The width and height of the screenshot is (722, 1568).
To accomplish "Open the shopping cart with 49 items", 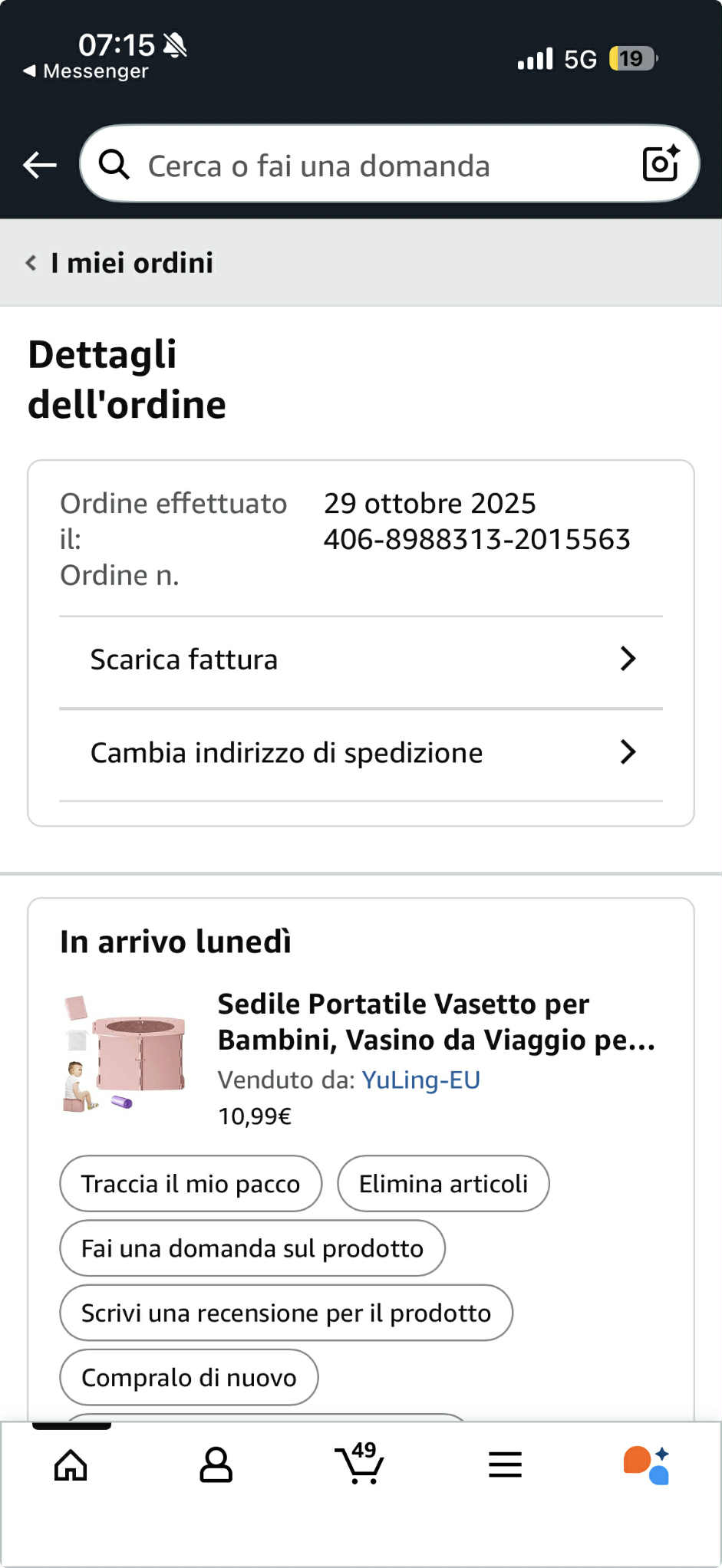I will [359, 1464].
